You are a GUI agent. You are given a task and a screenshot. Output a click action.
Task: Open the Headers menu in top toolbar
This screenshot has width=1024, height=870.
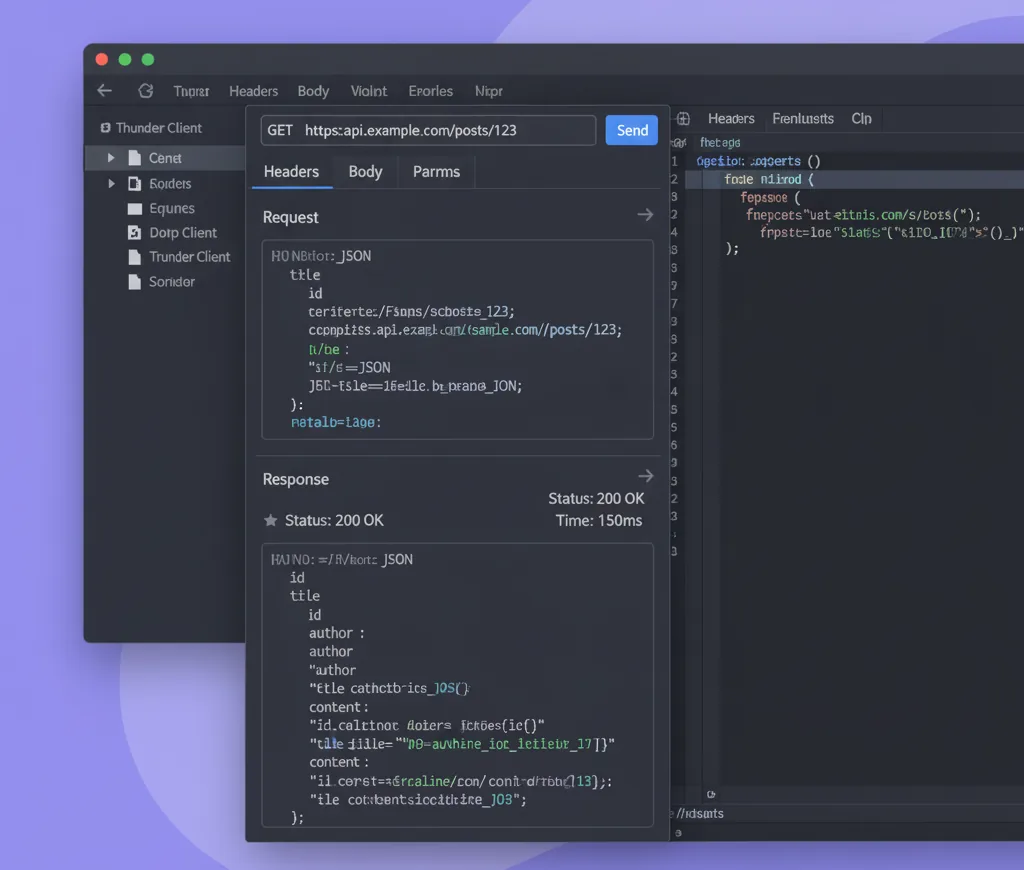(253, 91)
